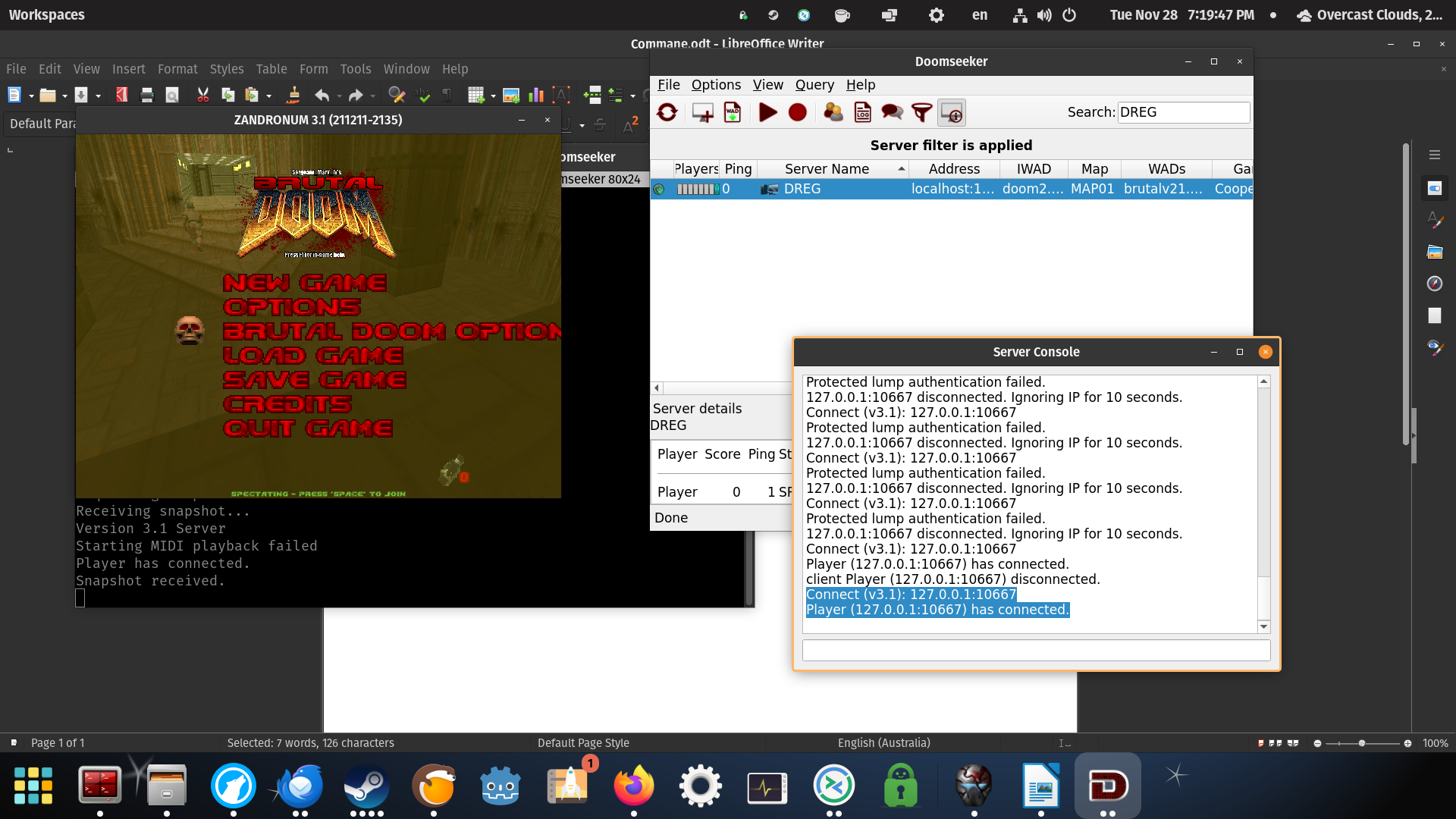Click the WAD download toolbar icon
Screen dimensions: 1456x819
[733, 113]
